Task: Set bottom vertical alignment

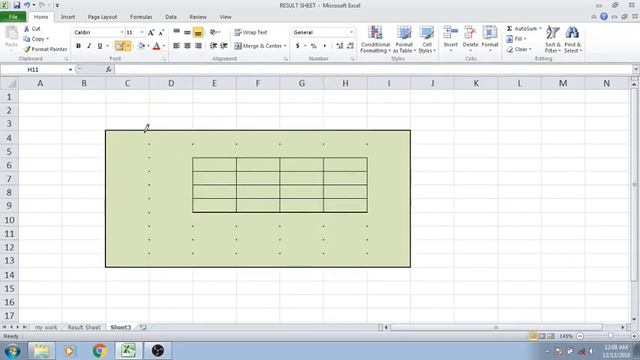Action: click(198, 32)
